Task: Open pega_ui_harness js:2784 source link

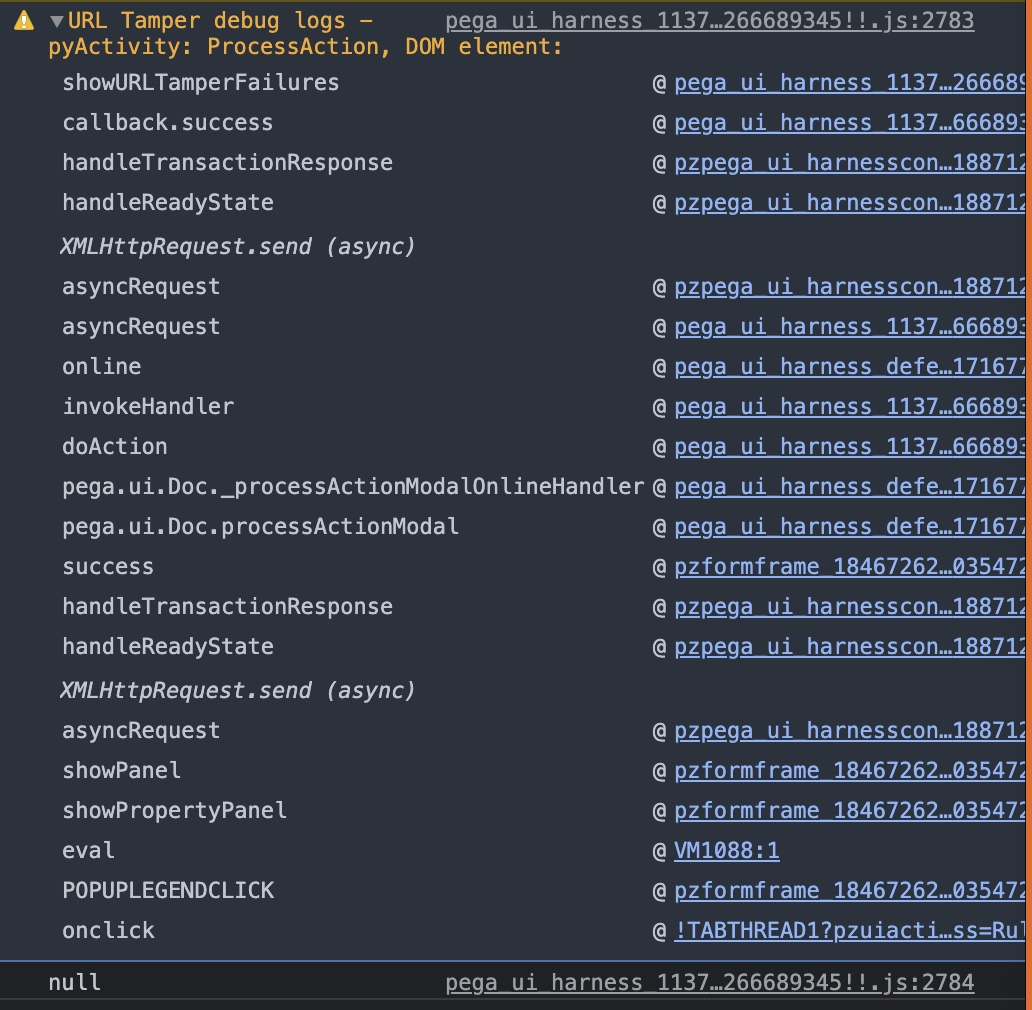Action: pyautogui.click(x=710, y=982)
